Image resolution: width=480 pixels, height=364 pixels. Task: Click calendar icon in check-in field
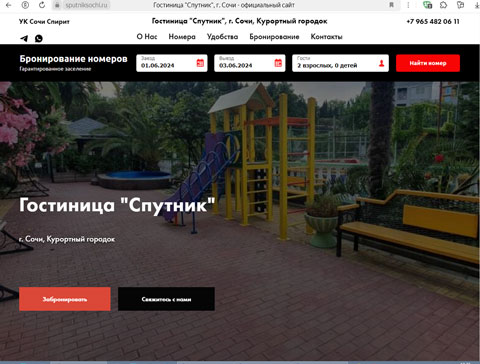200,63
